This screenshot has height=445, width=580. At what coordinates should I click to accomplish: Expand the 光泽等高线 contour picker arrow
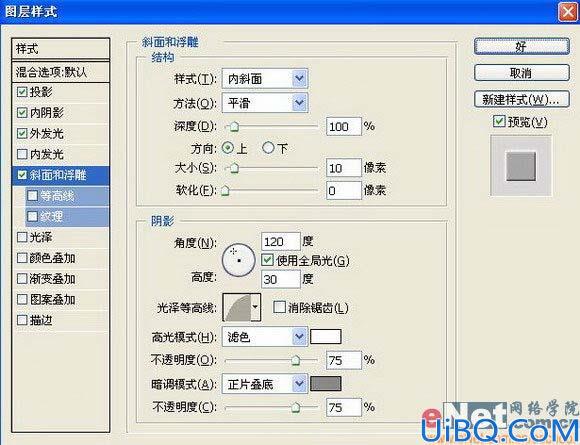pyautogui.click(x=255, y=307)
